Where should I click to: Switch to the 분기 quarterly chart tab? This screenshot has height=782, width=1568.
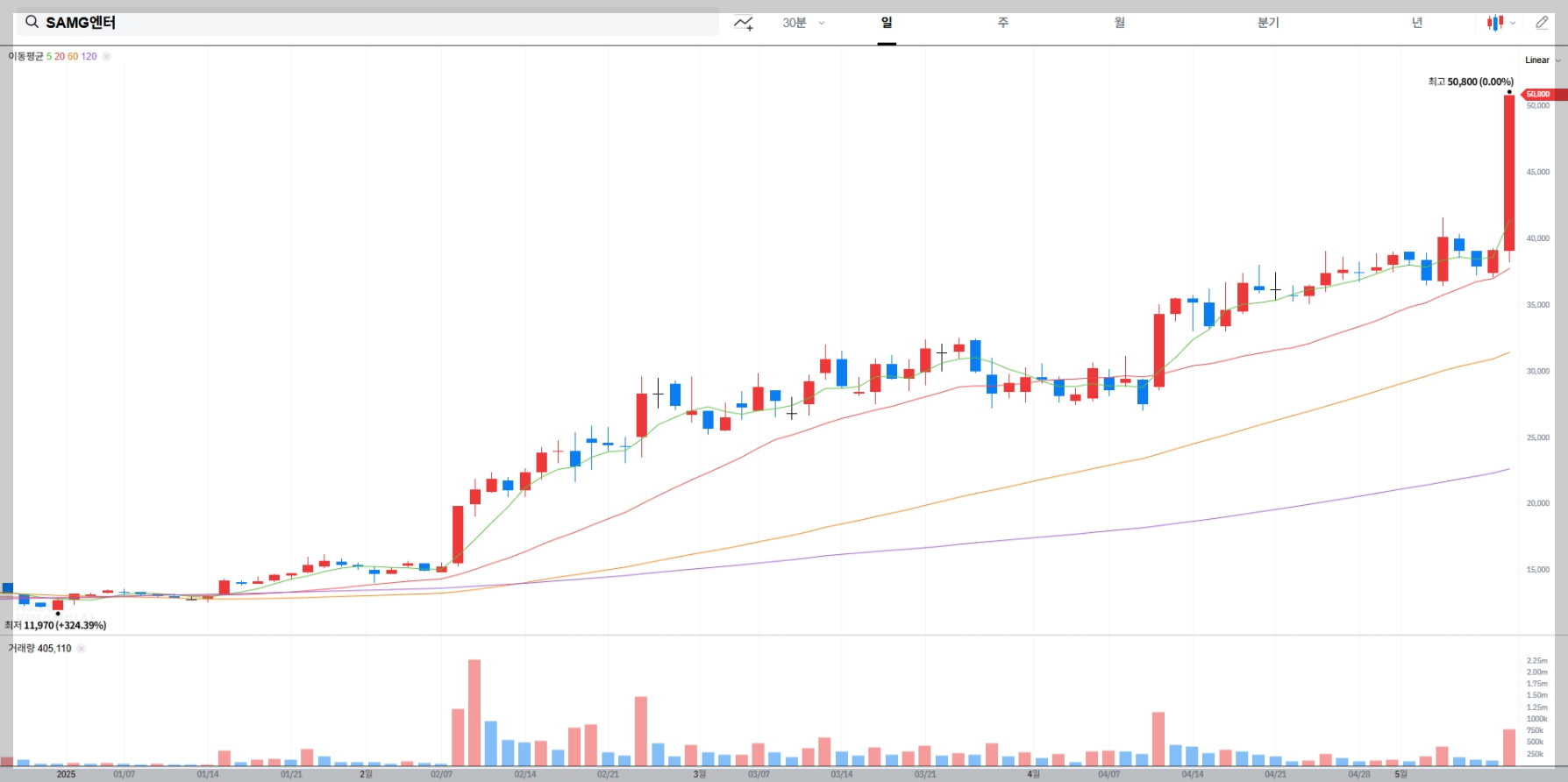1268,23
